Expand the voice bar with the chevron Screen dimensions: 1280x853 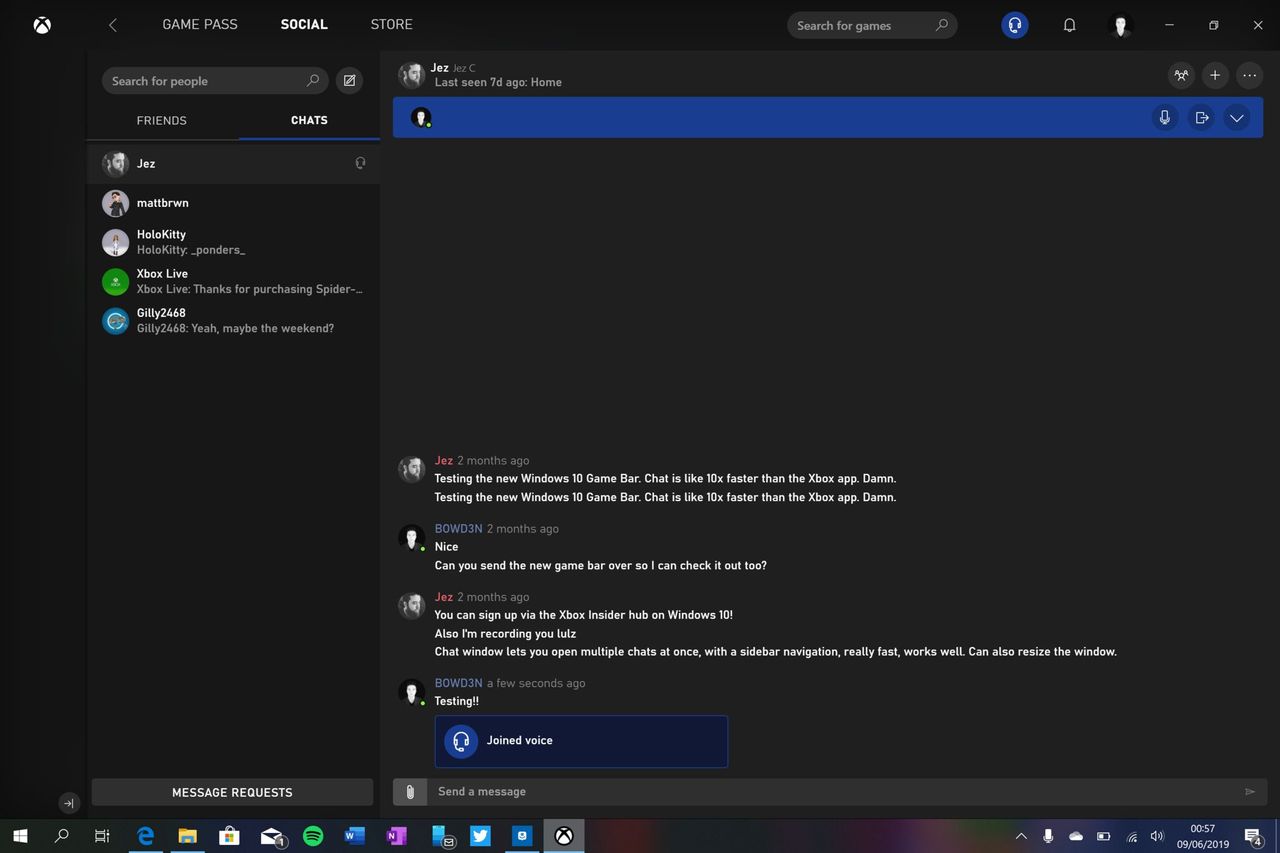click(1237, 118)
